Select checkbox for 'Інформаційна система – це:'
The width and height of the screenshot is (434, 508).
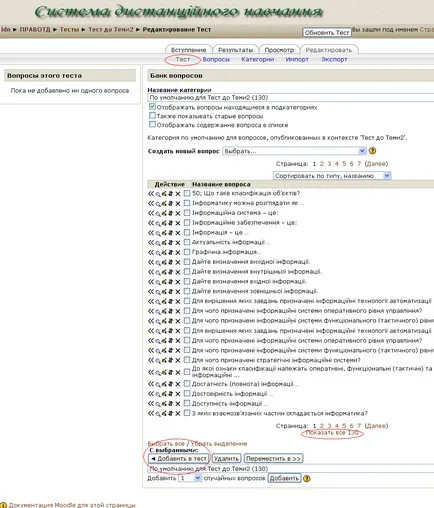(187, 213)
